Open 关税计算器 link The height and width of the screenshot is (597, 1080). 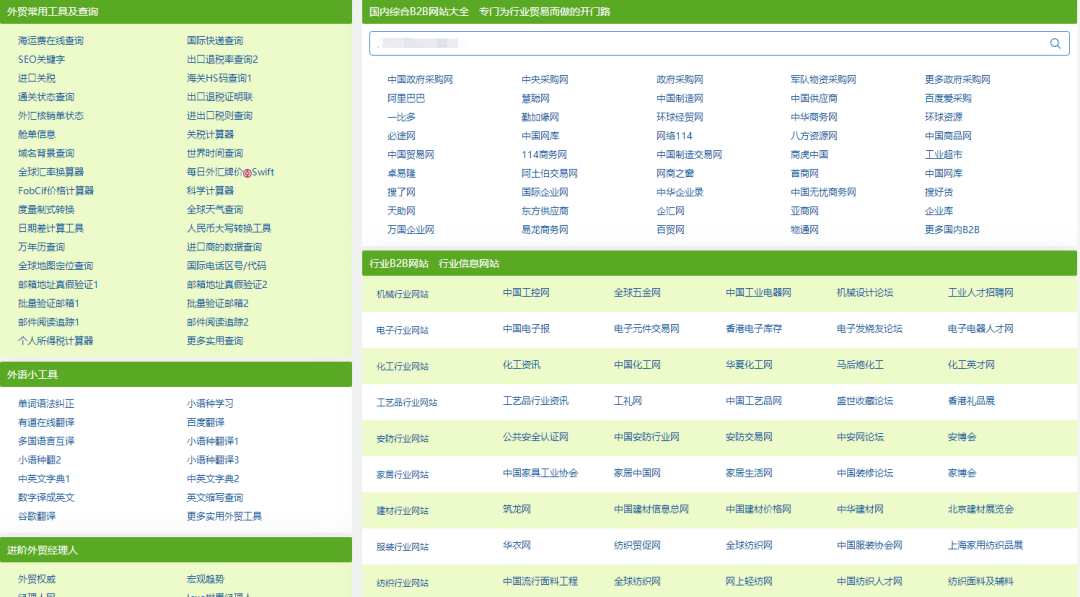[210, 134]
